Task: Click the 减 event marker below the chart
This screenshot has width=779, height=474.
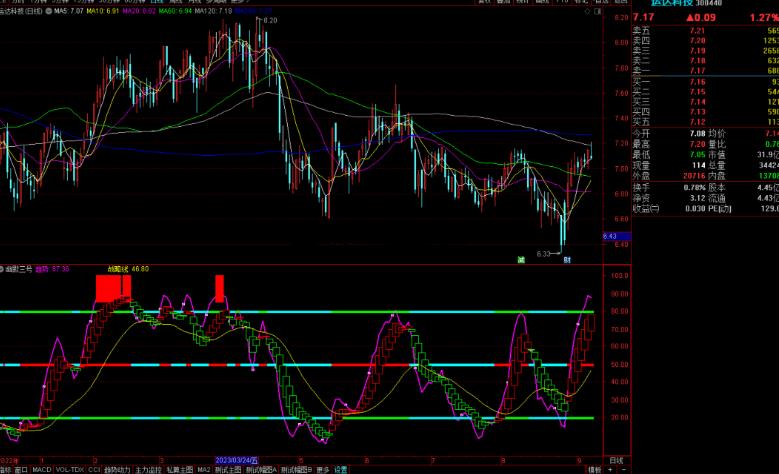Action: [521, 259]
